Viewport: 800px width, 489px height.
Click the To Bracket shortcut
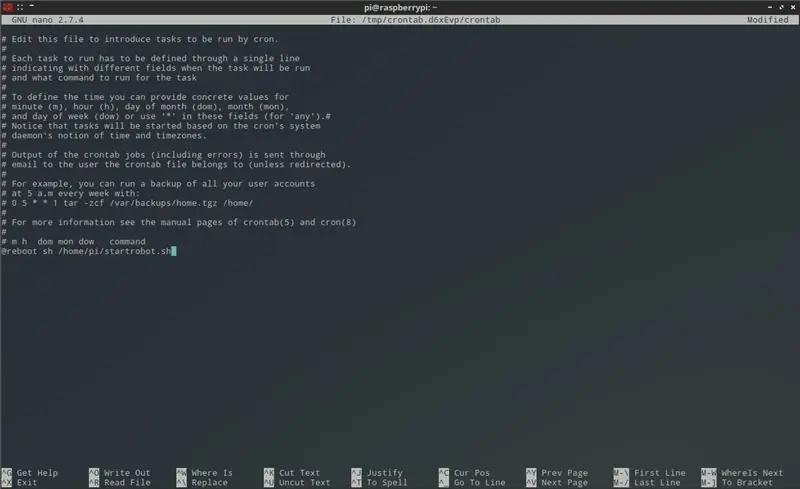coord(737,482)
